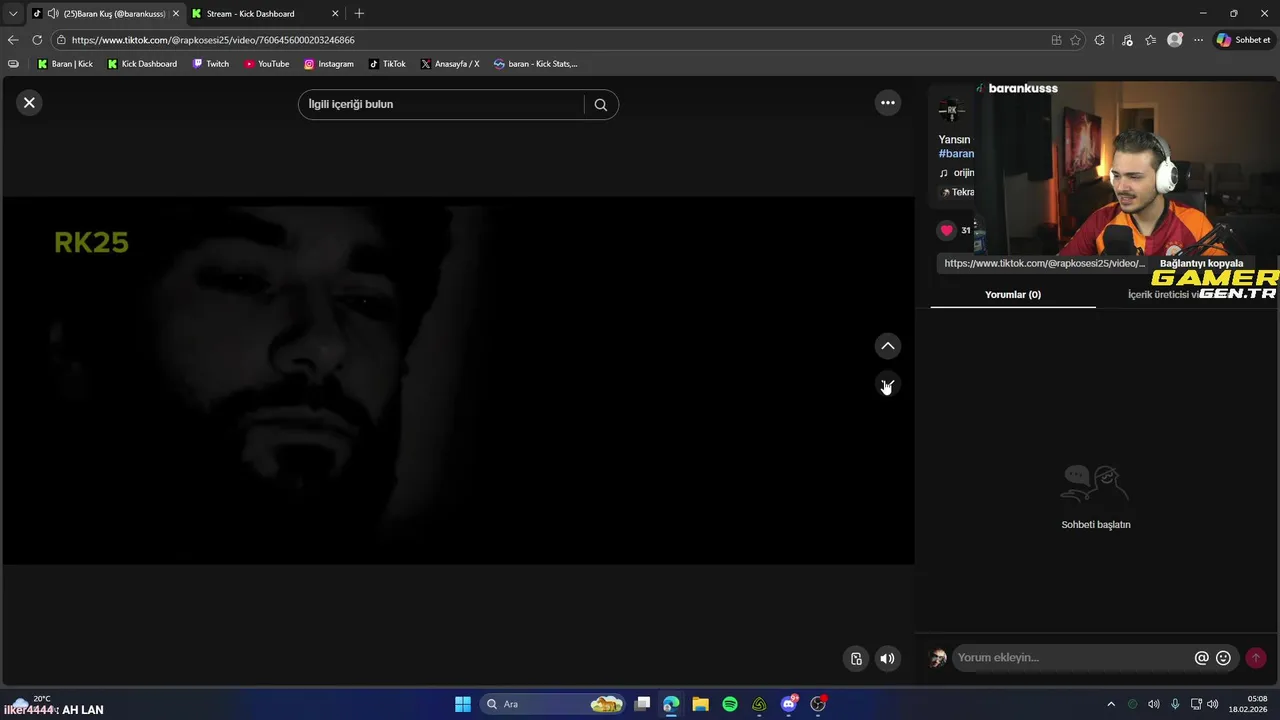Close the Kick Dashboard browser tab
This screenshot has width=1280, height=720.
pyautogui.click(x=335, y=13)
